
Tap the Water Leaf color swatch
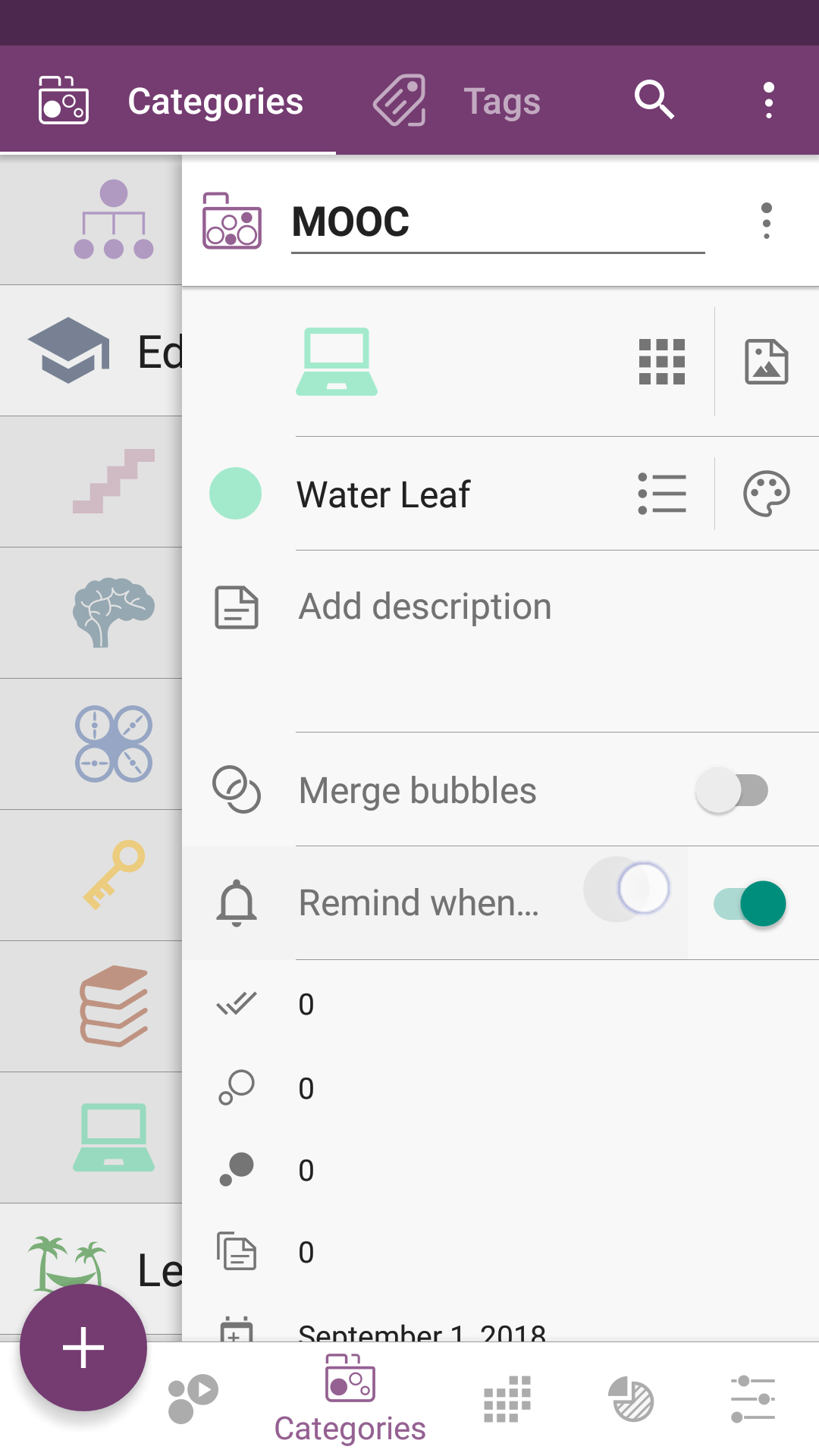235,494
